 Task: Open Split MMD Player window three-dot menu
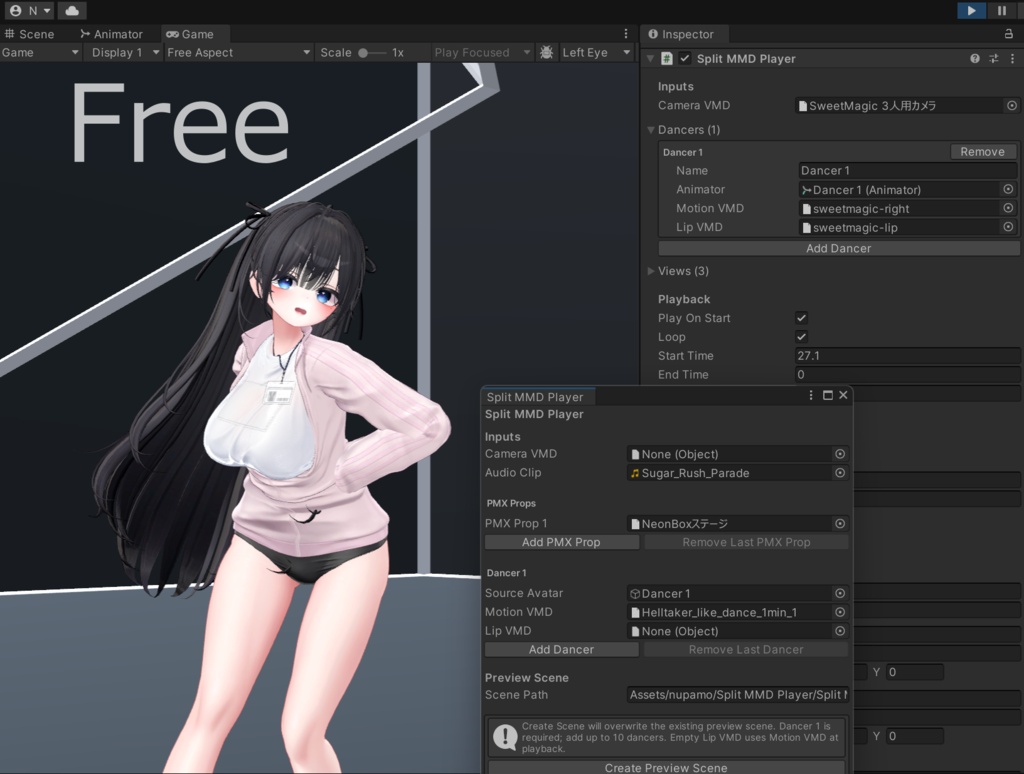[811, 395]
